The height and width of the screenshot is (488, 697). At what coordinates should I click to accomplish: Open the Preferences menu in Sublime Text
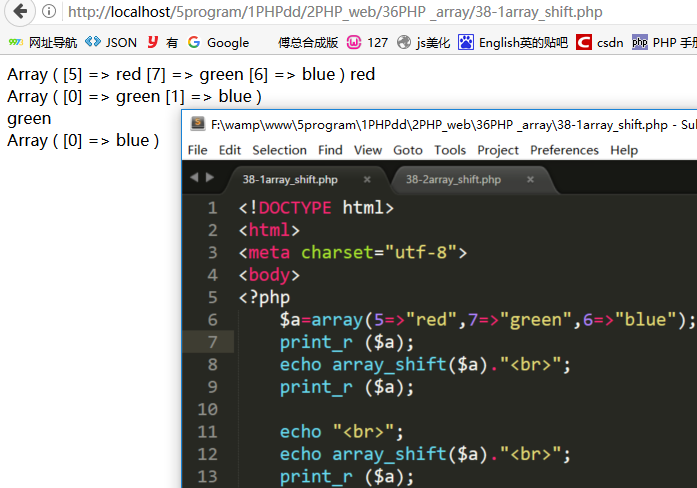564,150
